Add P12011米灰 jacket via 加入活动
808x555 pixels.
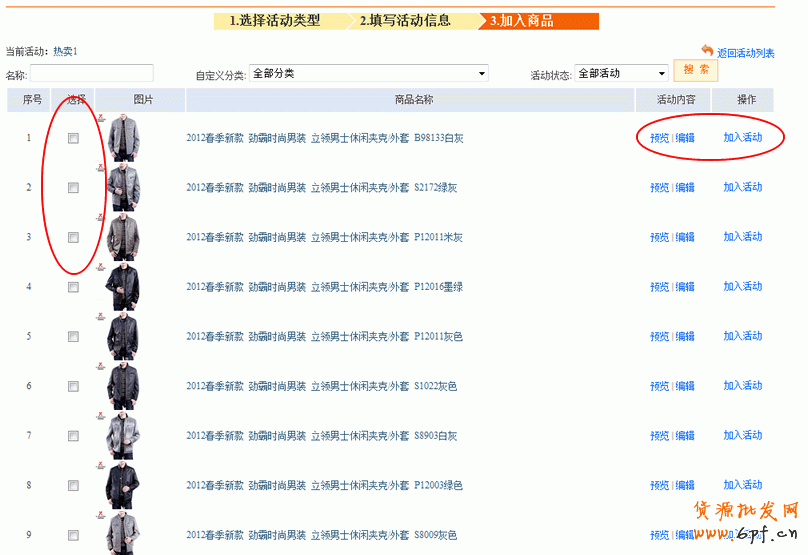[x=743, y=237]
